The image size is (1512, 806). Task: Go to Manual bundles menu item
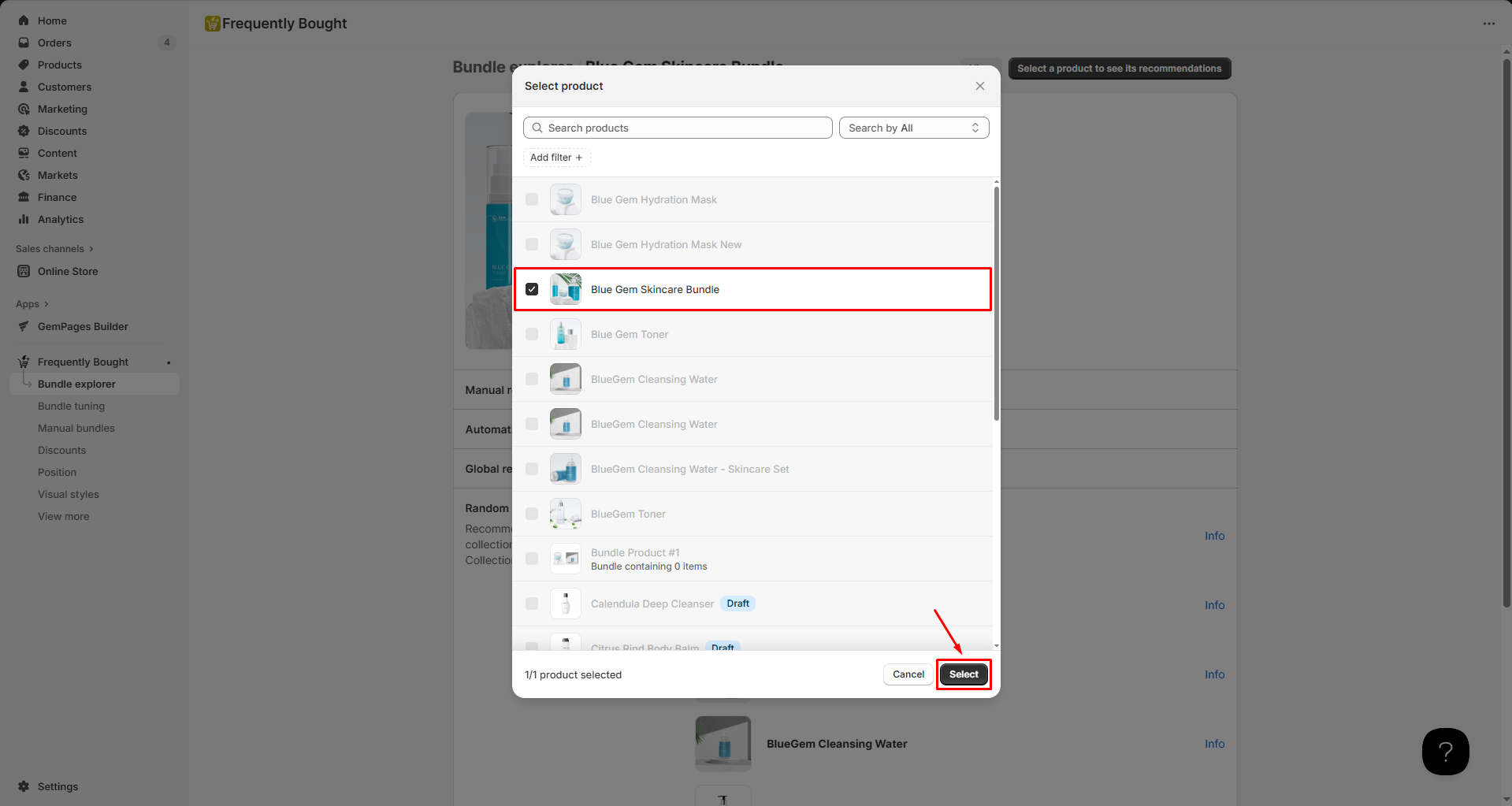76,428
